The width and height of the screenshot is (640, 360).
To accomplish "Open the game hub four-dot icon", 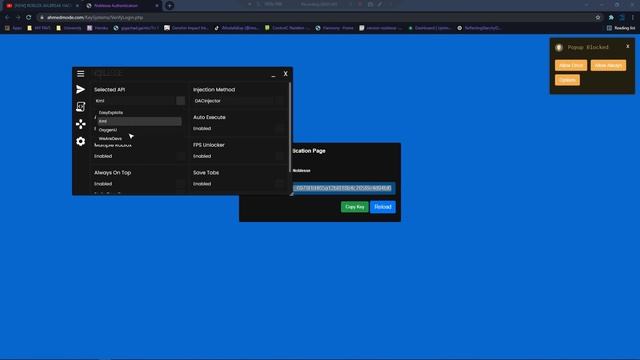I will tap(80, 124).
